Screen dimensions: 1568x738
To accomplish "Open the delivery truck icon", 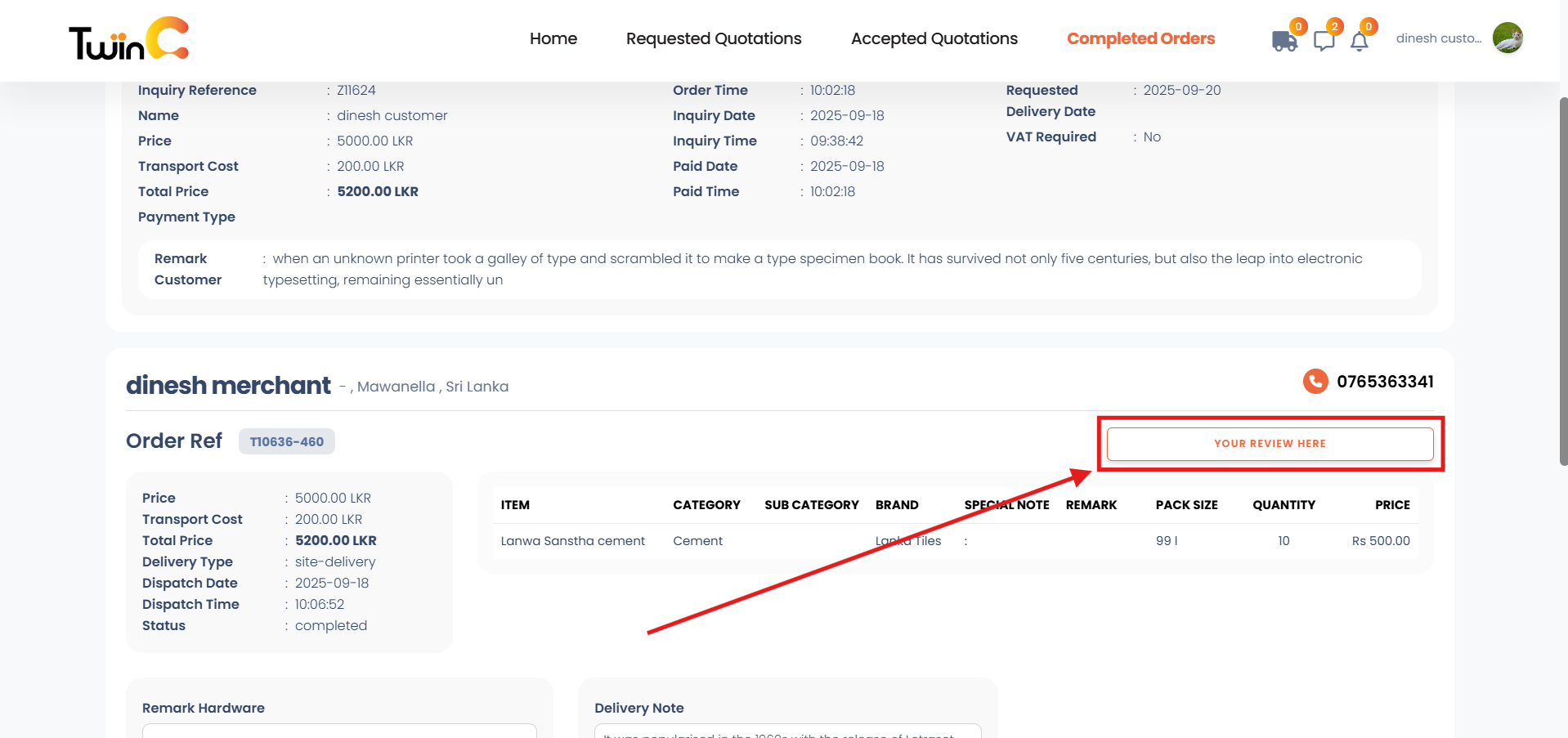I will [1284, 41].
